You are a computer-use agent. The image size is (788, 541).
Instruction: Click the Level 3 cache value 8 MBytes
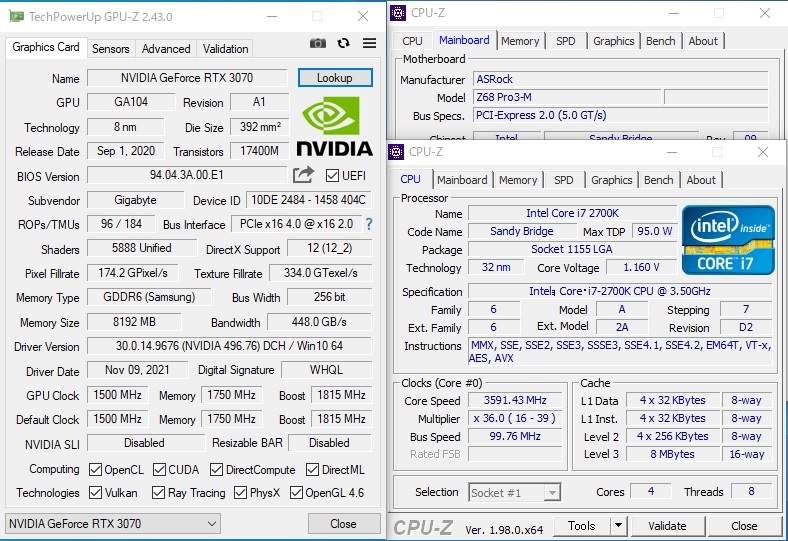672,454
